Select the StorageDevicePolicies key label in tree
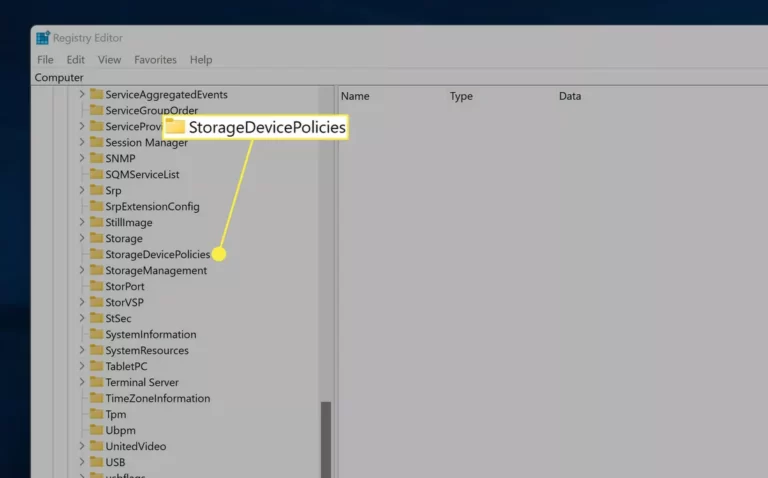 pyautogui.click(x=158, y=254)
